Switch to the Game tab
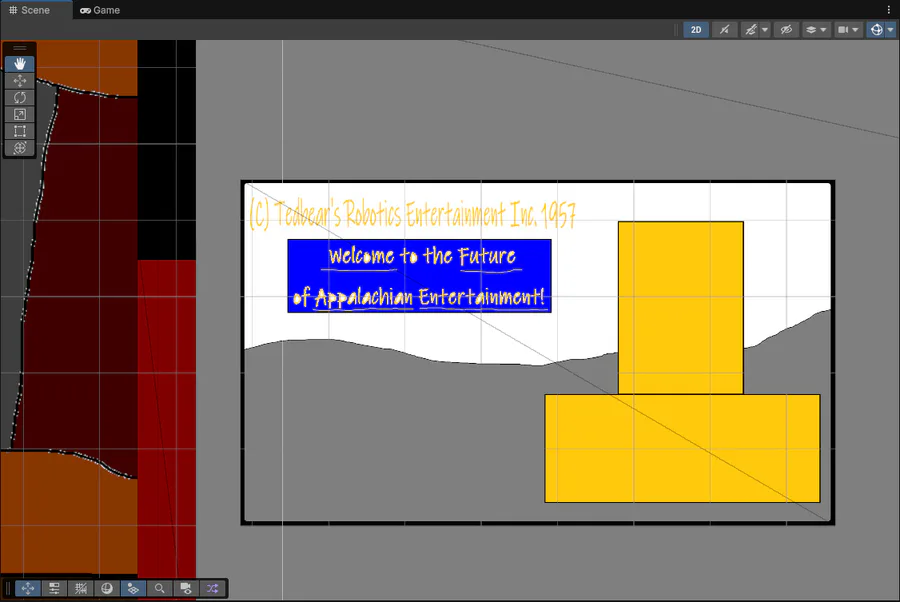900x602 pixels. click(x=100, y=10)
